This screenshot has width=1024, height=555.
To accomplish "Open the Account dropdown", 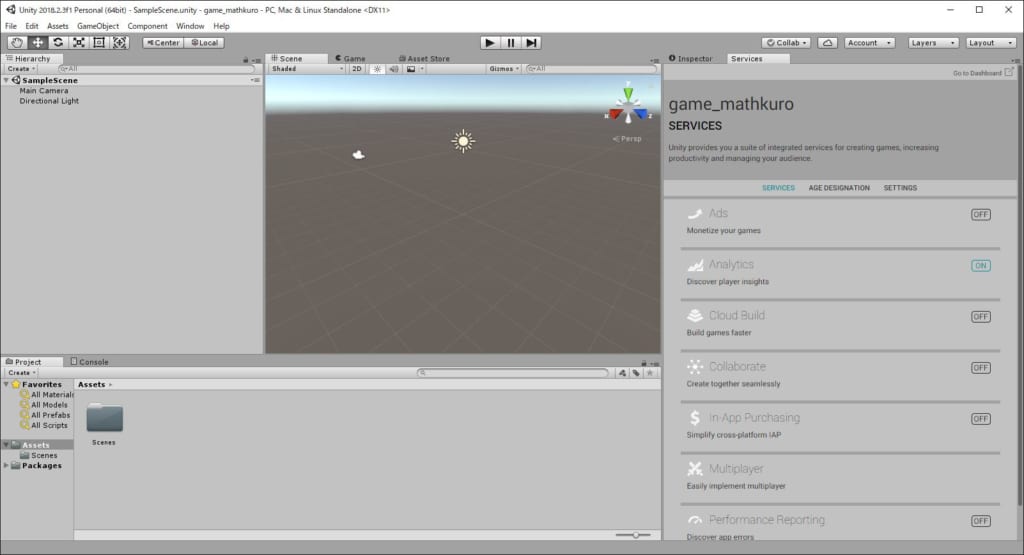I will (869, 42).
